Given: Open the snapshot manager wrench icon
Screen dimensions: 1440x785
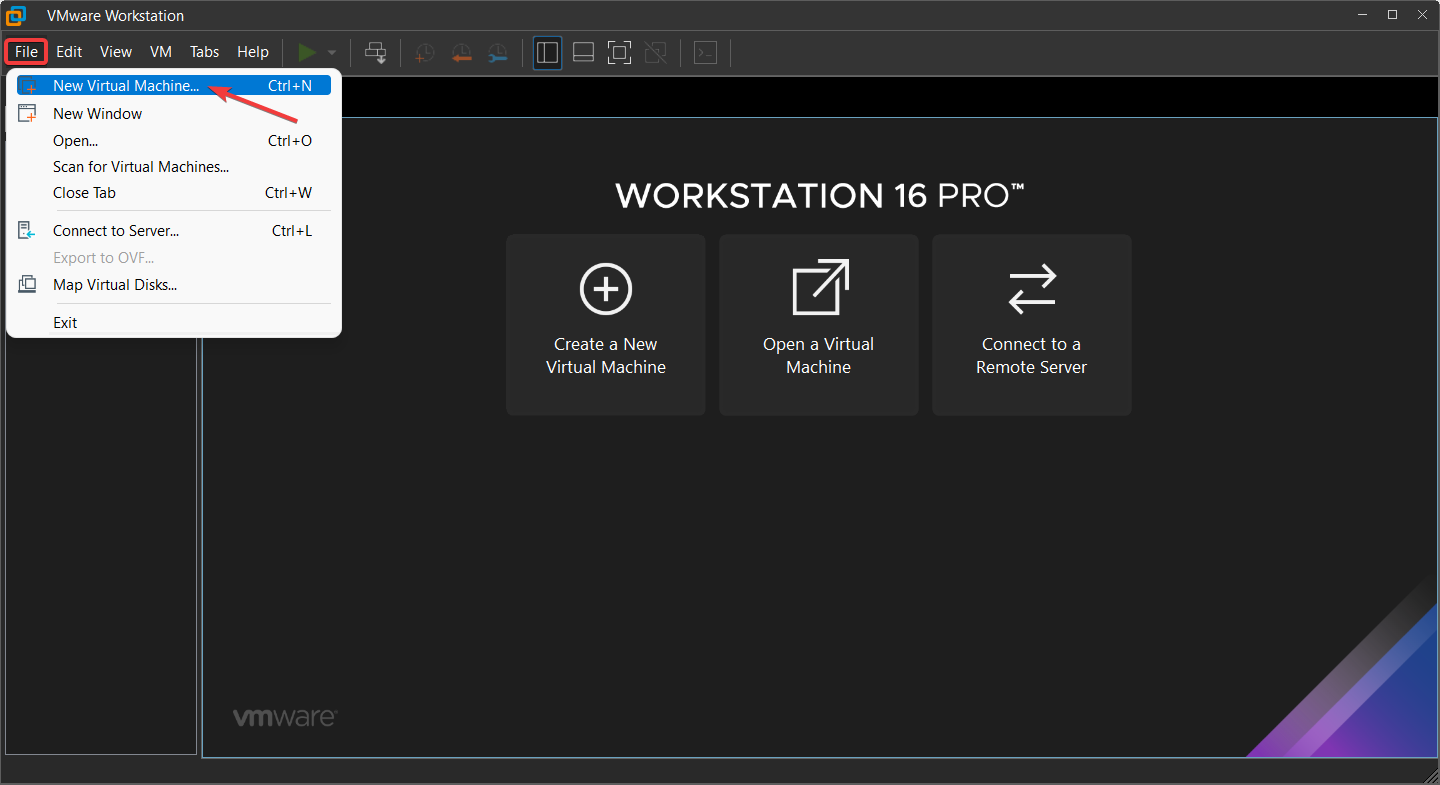Looking at the screenshot, I should pos(497,52).
